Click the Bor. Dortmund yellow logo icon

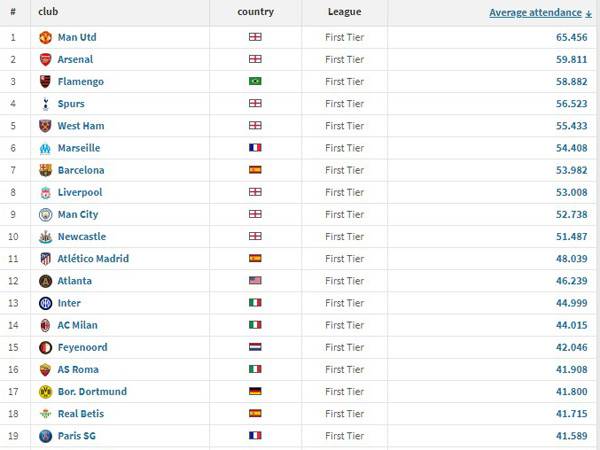pos(46,392)
